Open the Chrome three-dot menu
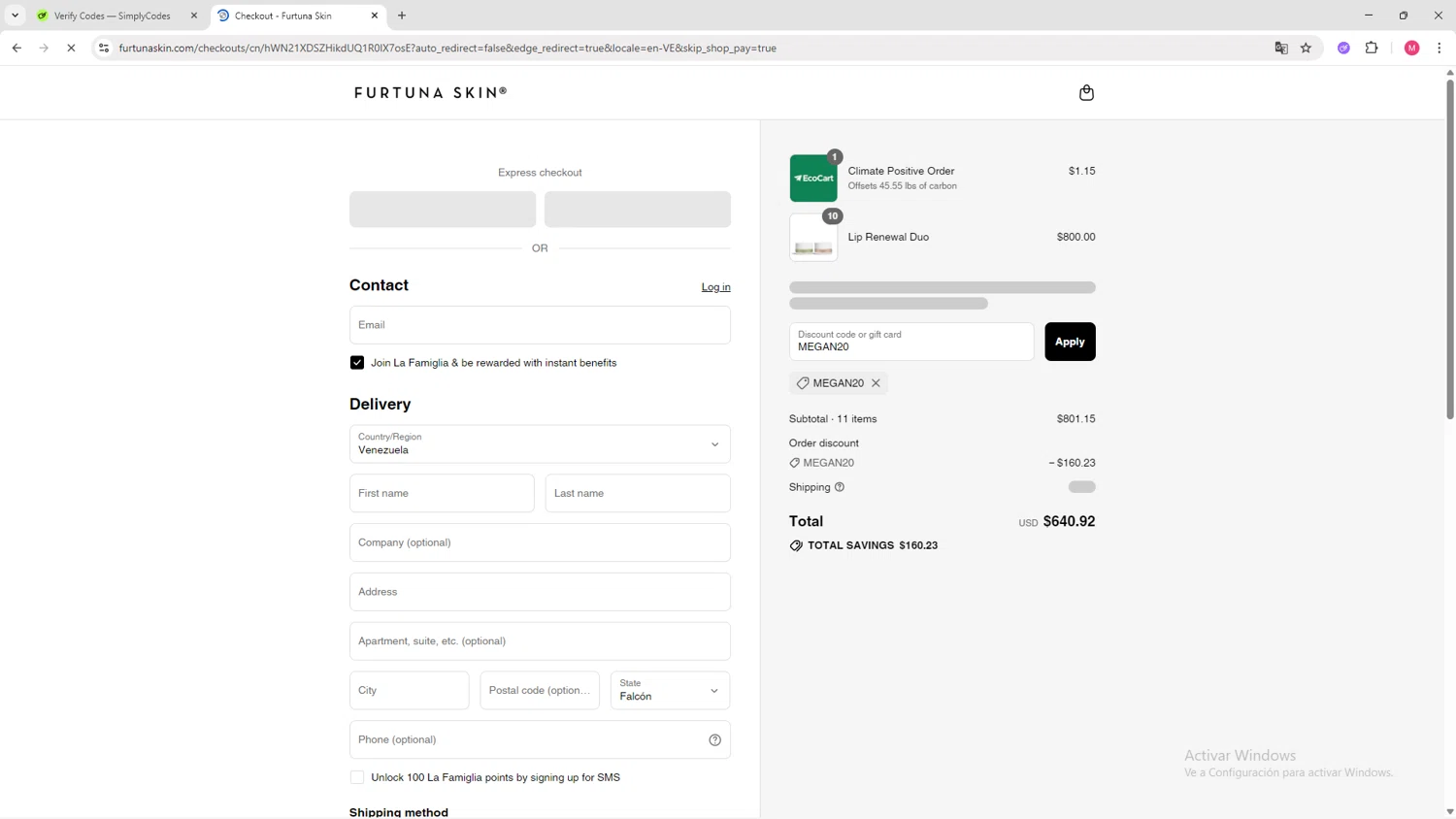 point(1439,48)
